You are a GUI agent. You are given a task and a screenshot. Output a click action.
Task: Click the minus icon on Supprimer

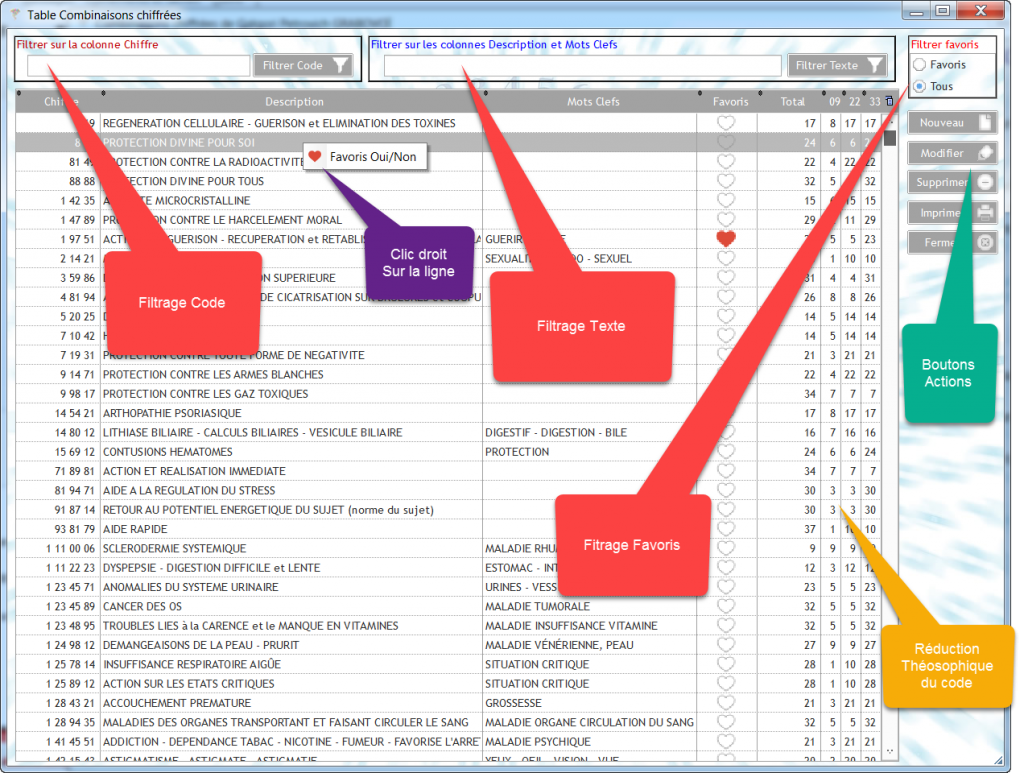point(985,183)
